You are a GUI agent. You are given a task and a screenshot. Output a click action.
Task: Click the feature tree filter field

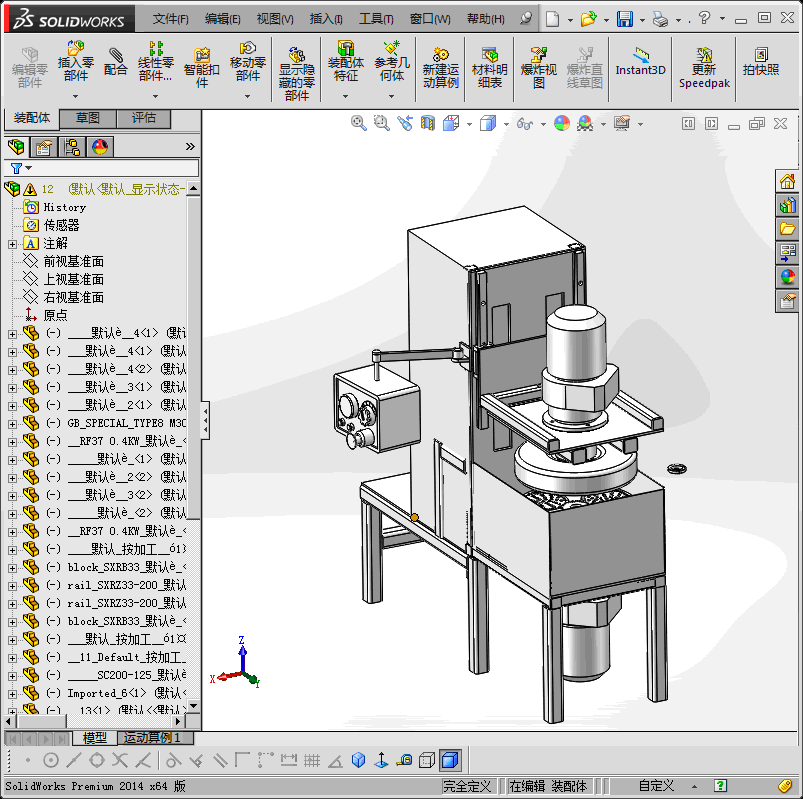[101, 168]
